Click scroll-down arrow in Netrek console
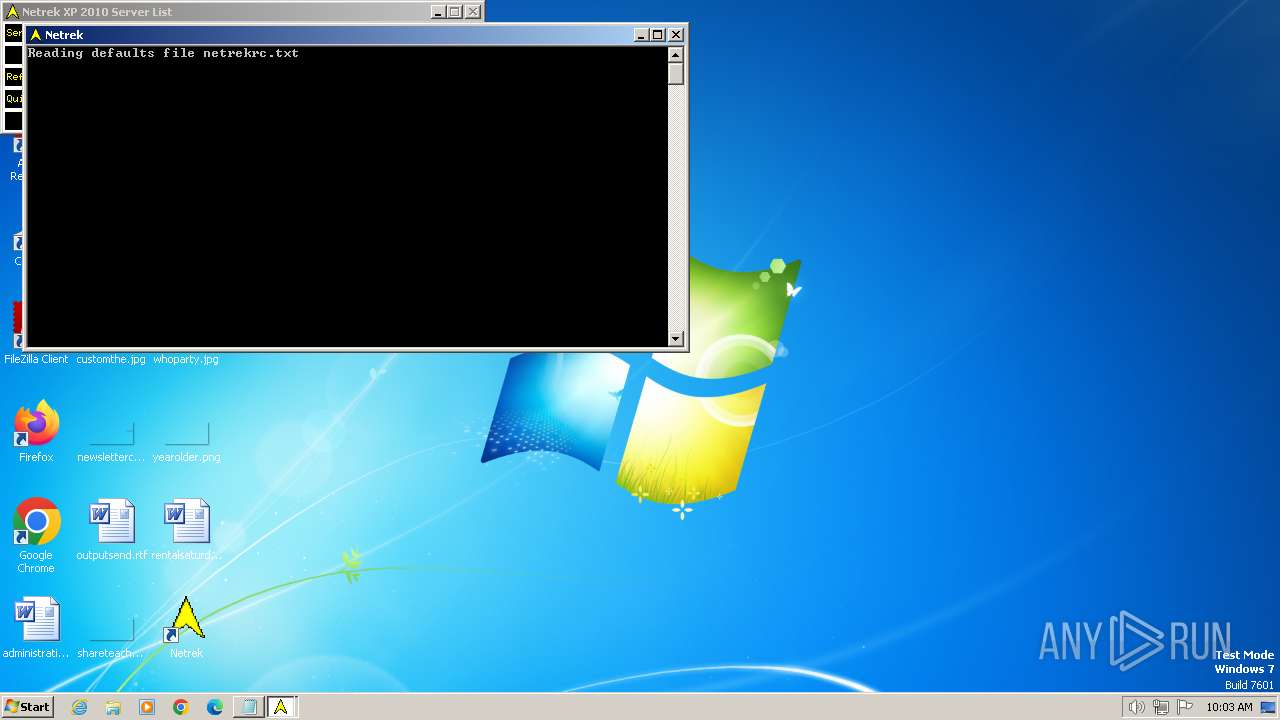 [676, 339]
